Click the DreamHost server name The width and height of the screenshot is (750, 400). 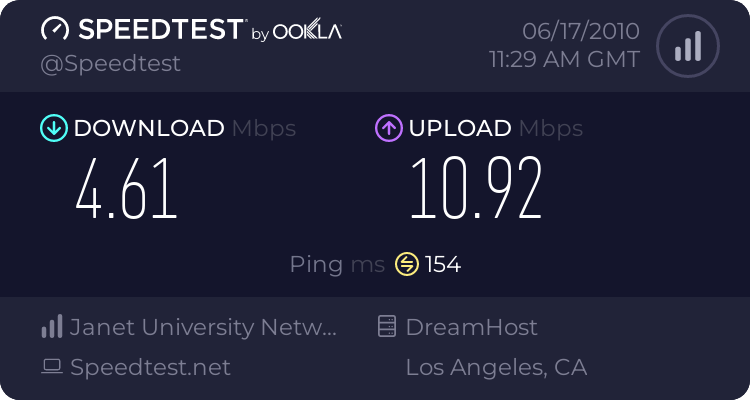(472, 327)
